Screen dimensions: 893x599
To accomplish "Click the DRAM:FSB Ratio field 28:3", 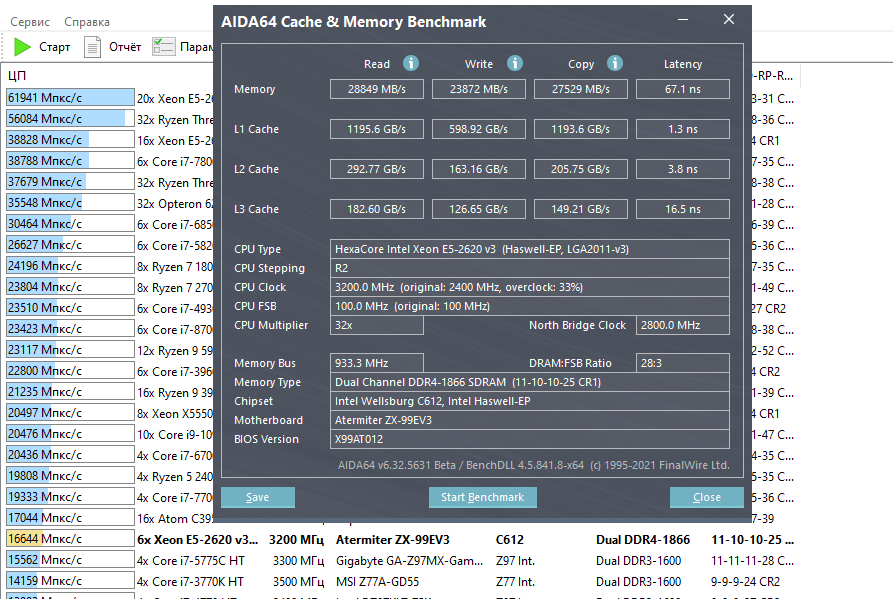I will point(682,363).
